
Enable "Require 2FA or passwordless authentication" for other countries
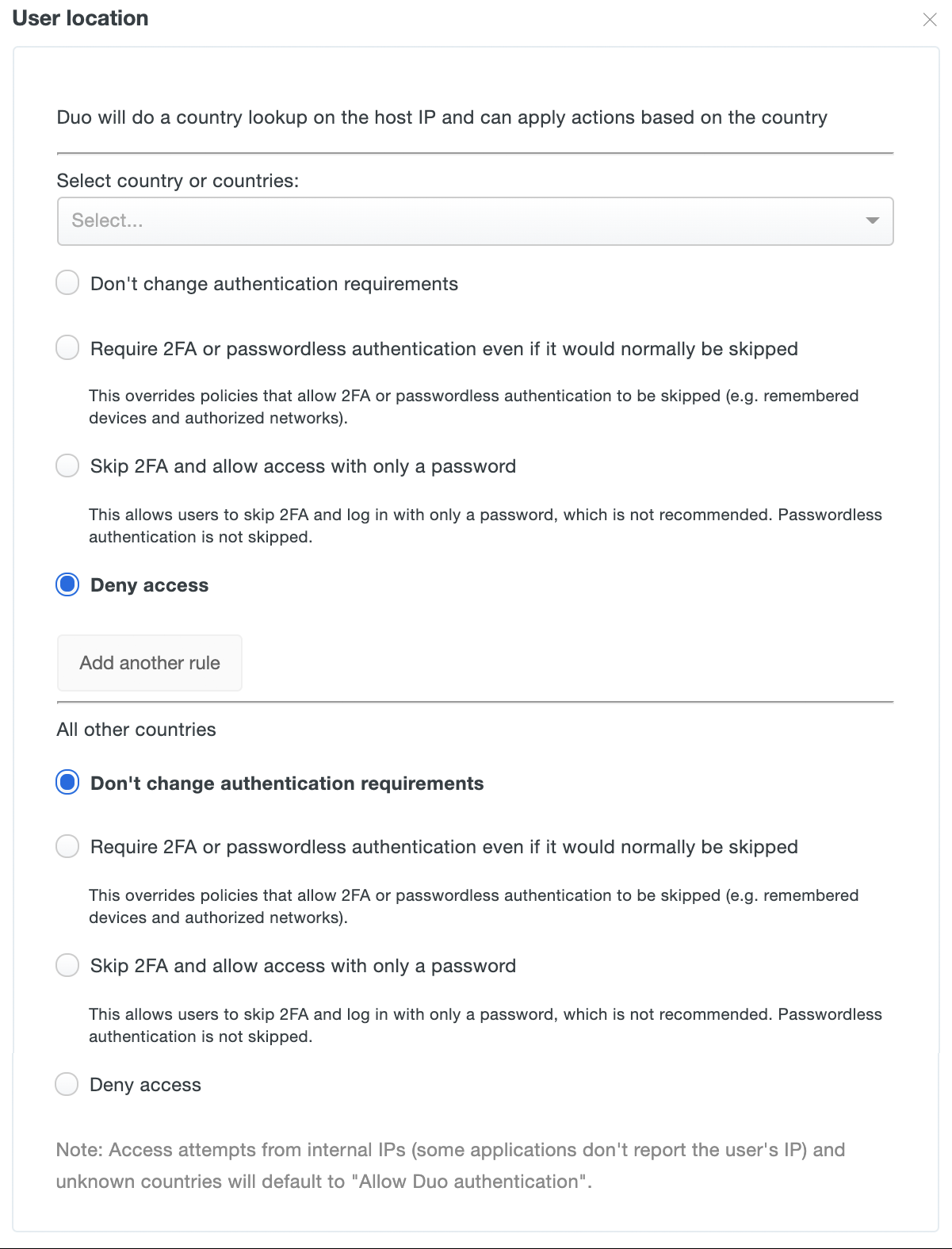[x=68, y=846]
